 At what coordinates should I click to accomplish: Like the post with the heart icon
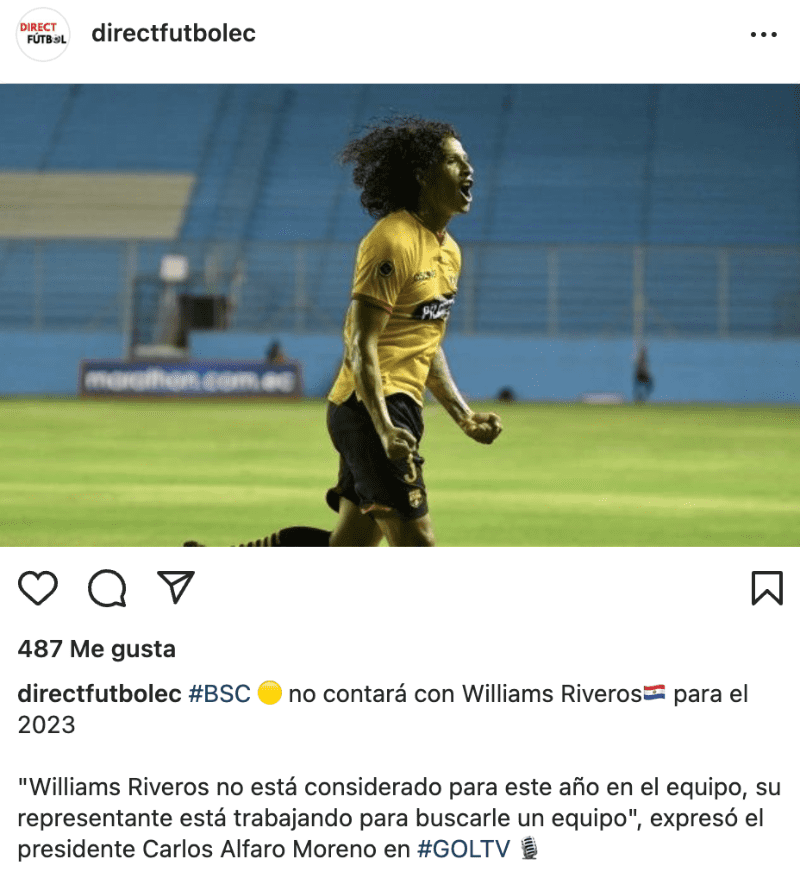coord(38,588)
